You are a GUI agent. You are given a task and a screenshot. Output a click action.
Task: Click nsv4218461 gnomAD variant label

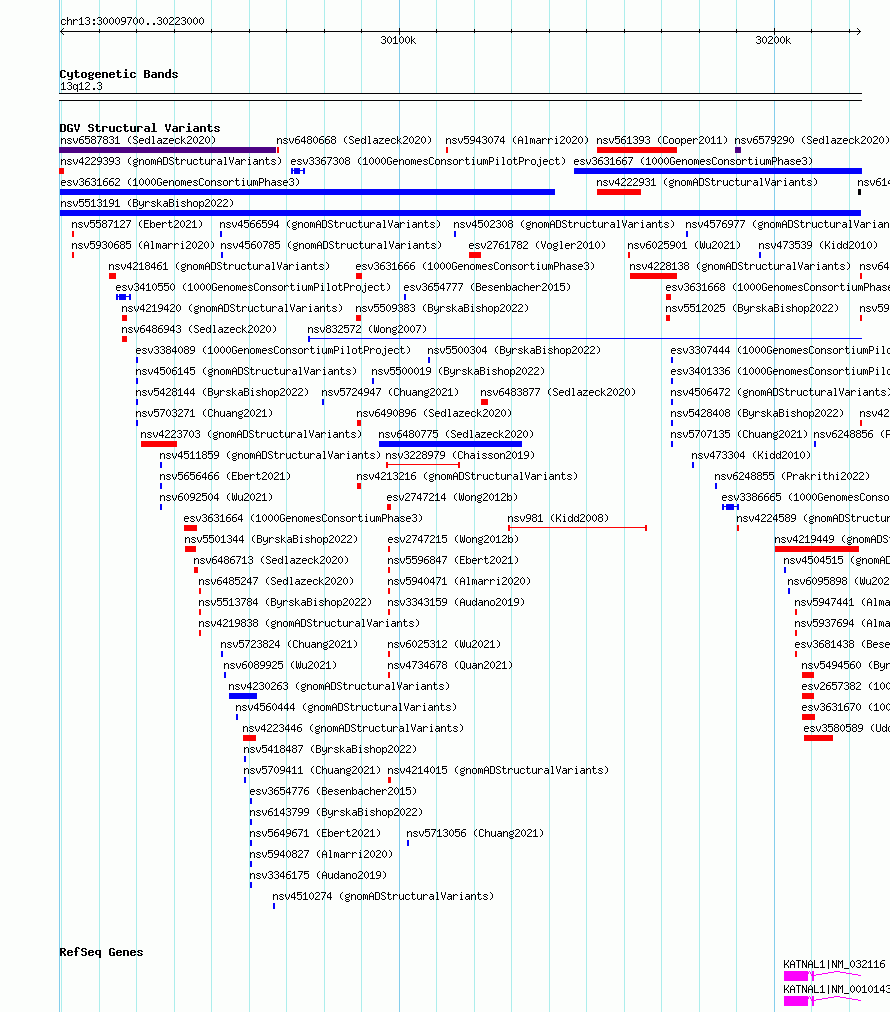[219, 267]
